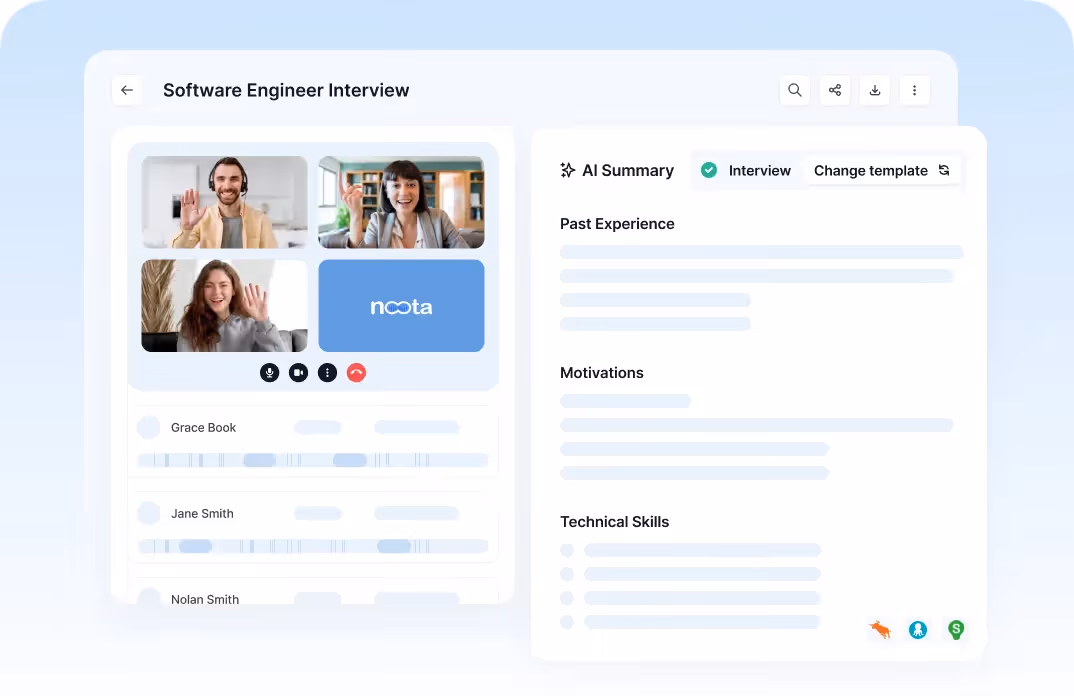This screenshot has height=696, width=1074.
Task: Click the share icon button
Action: pyautogui.click(x=834, y=90)
